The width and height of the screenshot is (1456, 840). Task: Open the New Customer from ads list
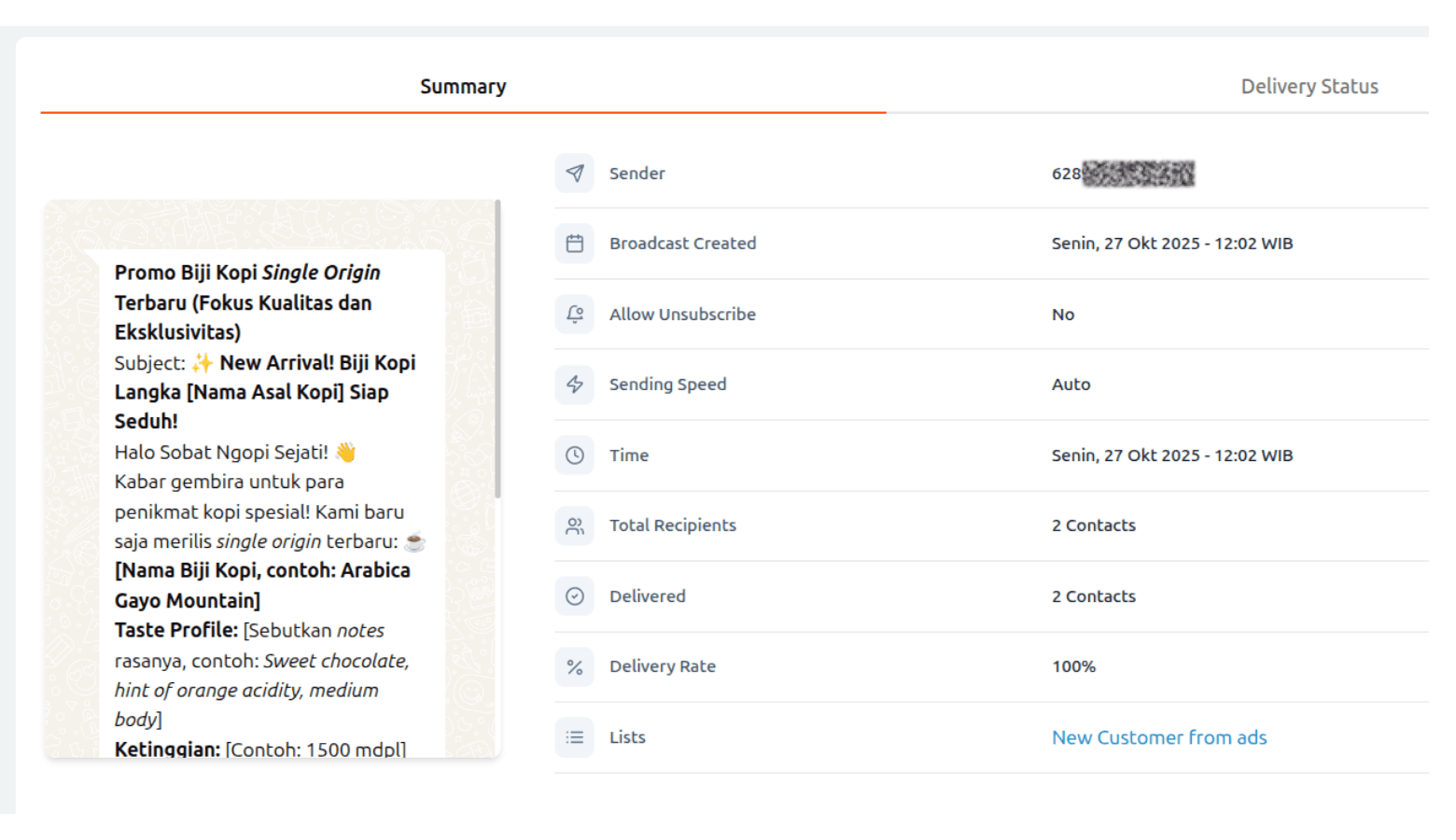pos(1158,737)
